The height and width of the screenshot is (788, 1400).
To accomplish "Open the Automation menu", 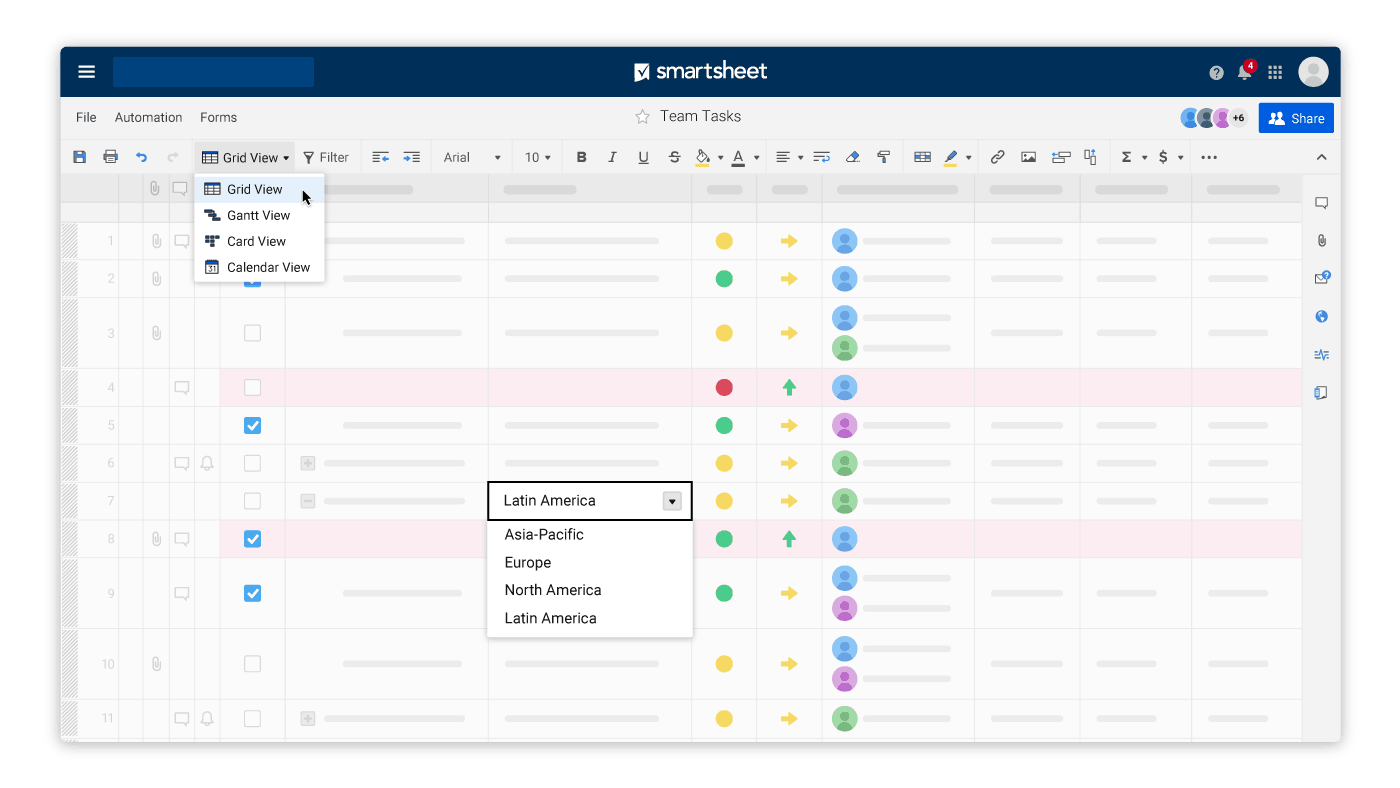I will (148, 117).
